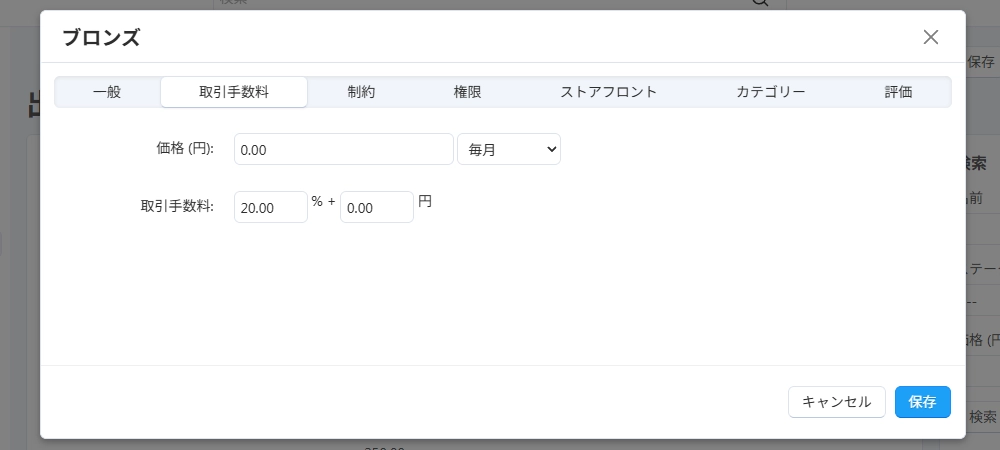Image resolution: width=1000 pixels, height=450 pixels.
Task: Focus the 取引手数料 percentage field showing 20.00
Action: (270, 208)
